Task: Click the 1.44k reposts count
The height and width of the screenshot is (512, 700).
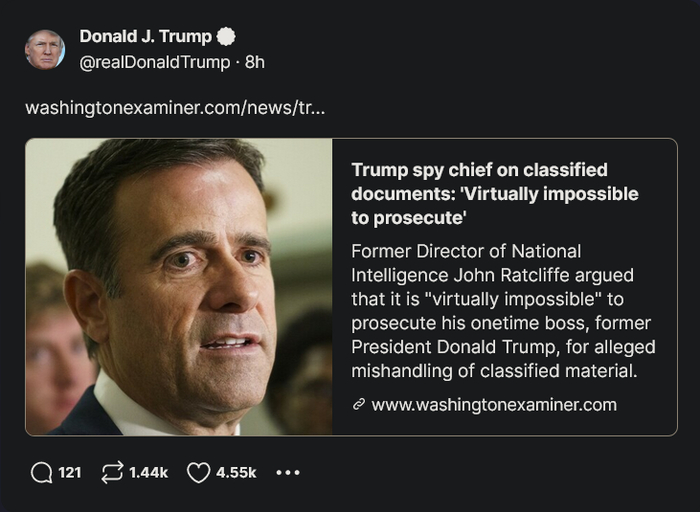Action: pyautogui.click(x=149, y=472)
